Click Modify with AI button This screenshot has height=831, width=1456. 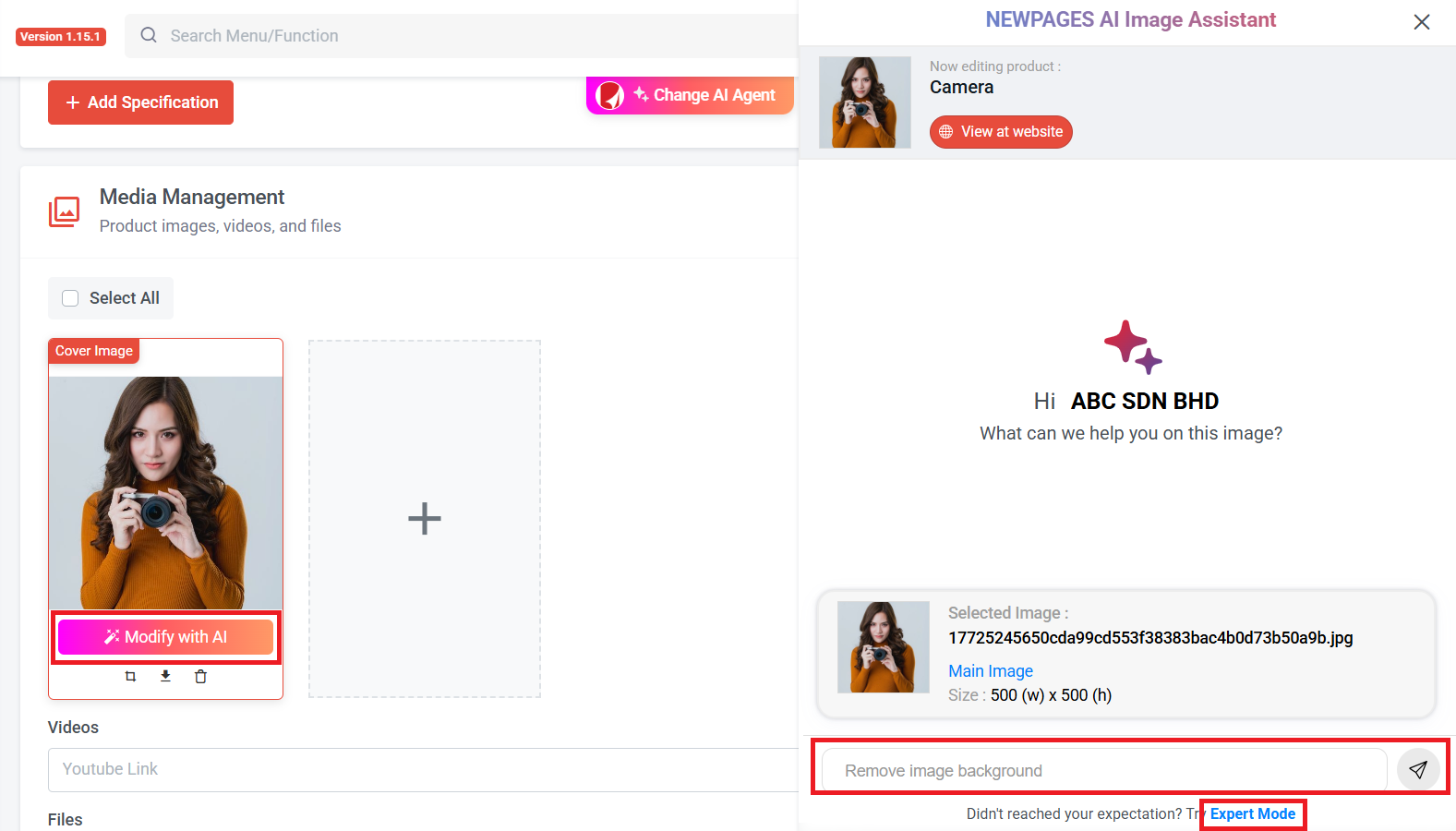(166, 637)
